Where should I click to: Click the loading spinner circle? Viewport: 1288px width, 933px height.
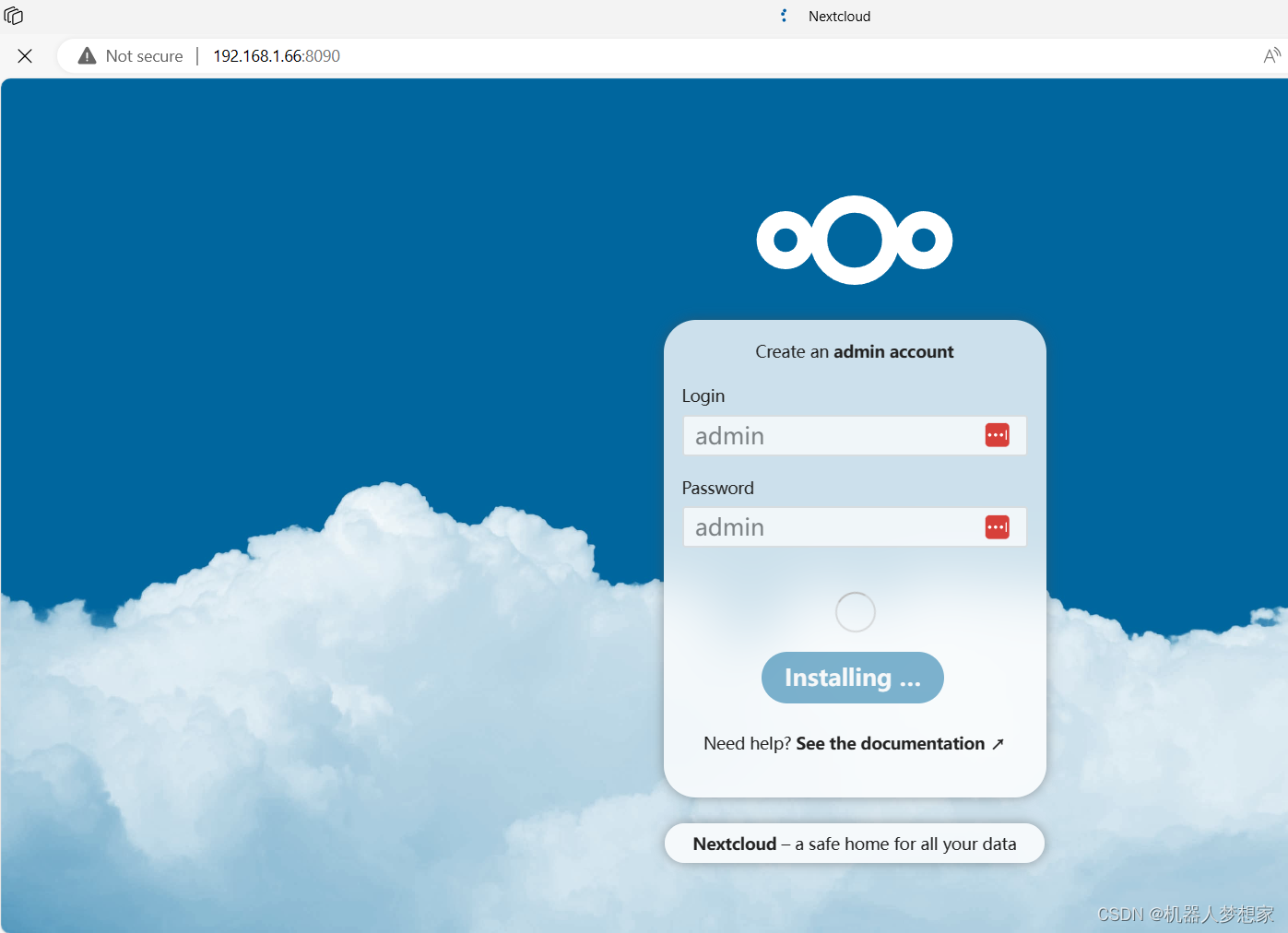[x=854, y=611]
